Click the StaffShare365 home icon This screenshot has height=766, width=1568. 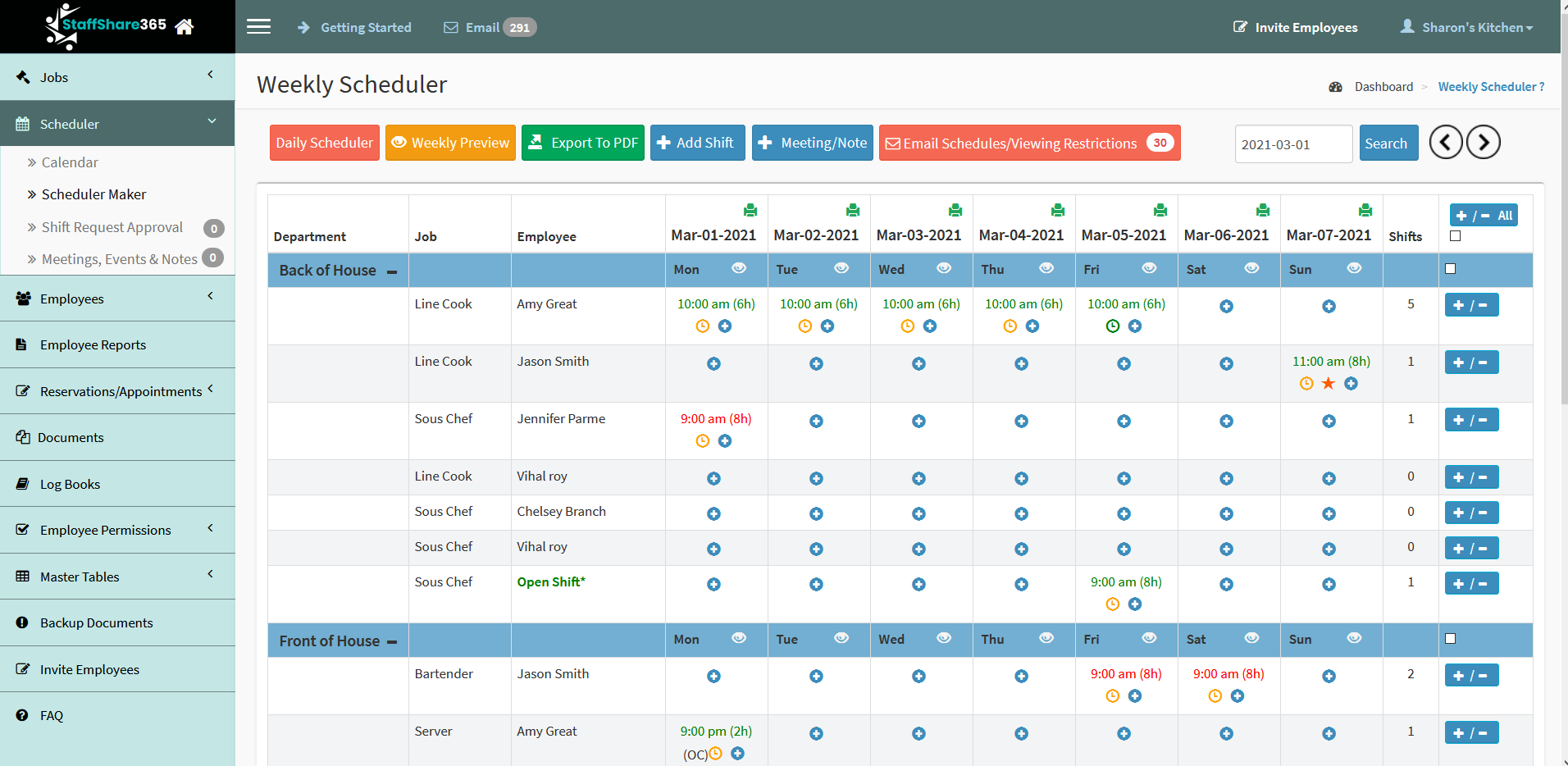tap(185, 27)
